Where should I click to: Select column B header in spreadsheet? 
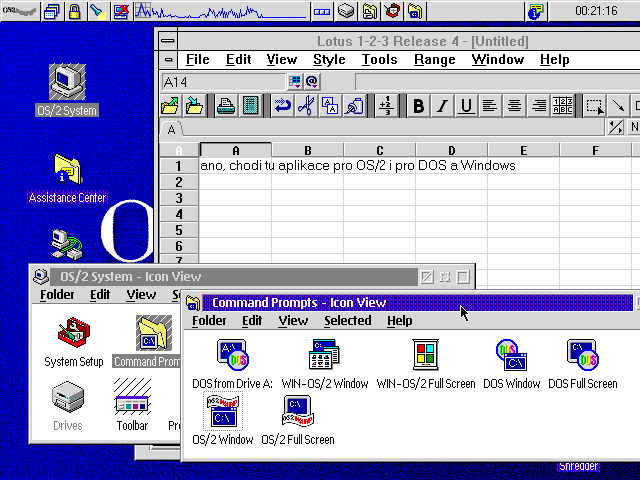click(x=308, y=150)
